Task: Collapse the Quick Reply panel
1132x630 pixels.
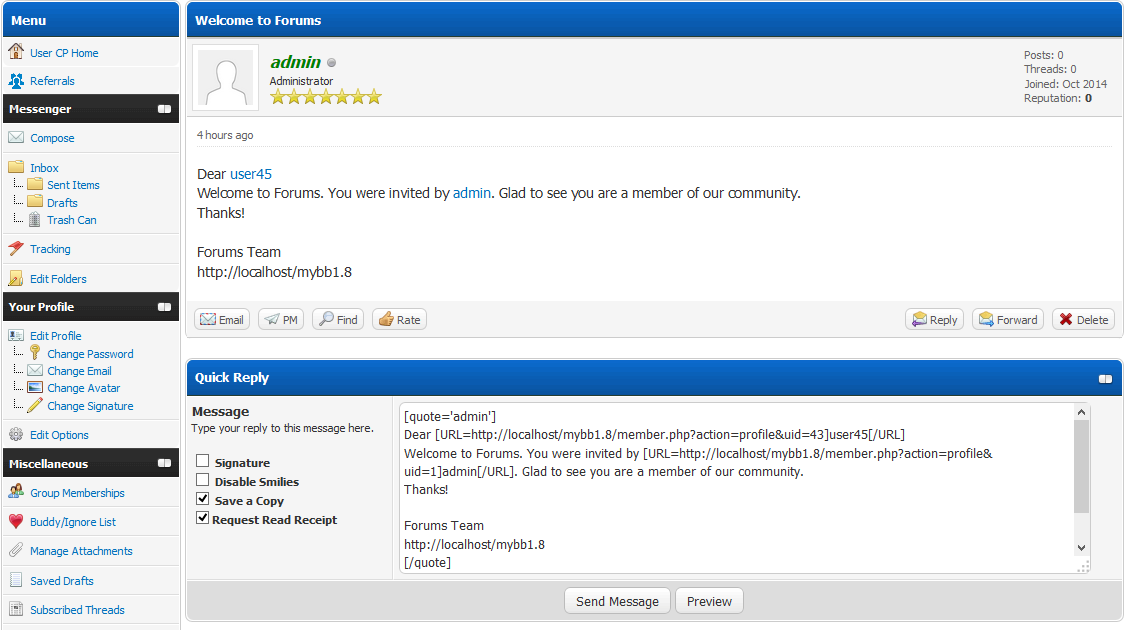Action: tap(1105, 379)
